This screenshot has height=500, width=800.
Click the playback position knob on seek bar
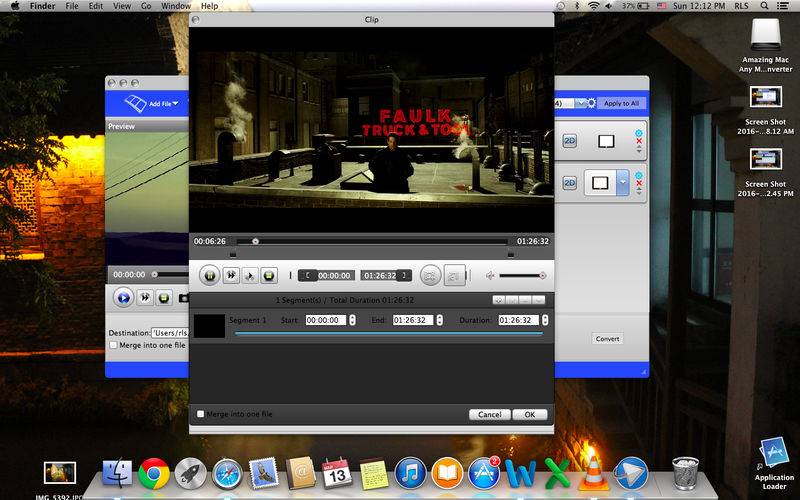pyautogui.click(x=256, y=241)
